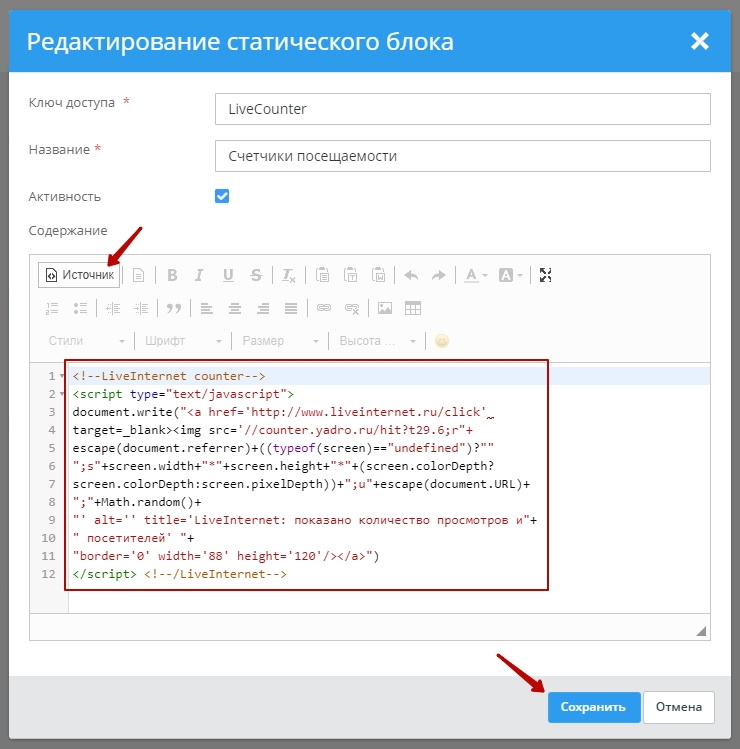The image size is (740, 749).
Task: Click the smiley emoticon icon
Action: pyautogui.click(x=442, y=341)
